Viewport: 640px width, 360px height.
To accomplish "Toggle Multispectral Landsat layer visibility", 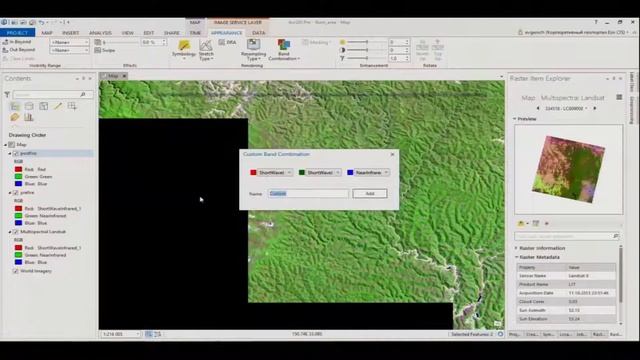I will click(16, 232).
